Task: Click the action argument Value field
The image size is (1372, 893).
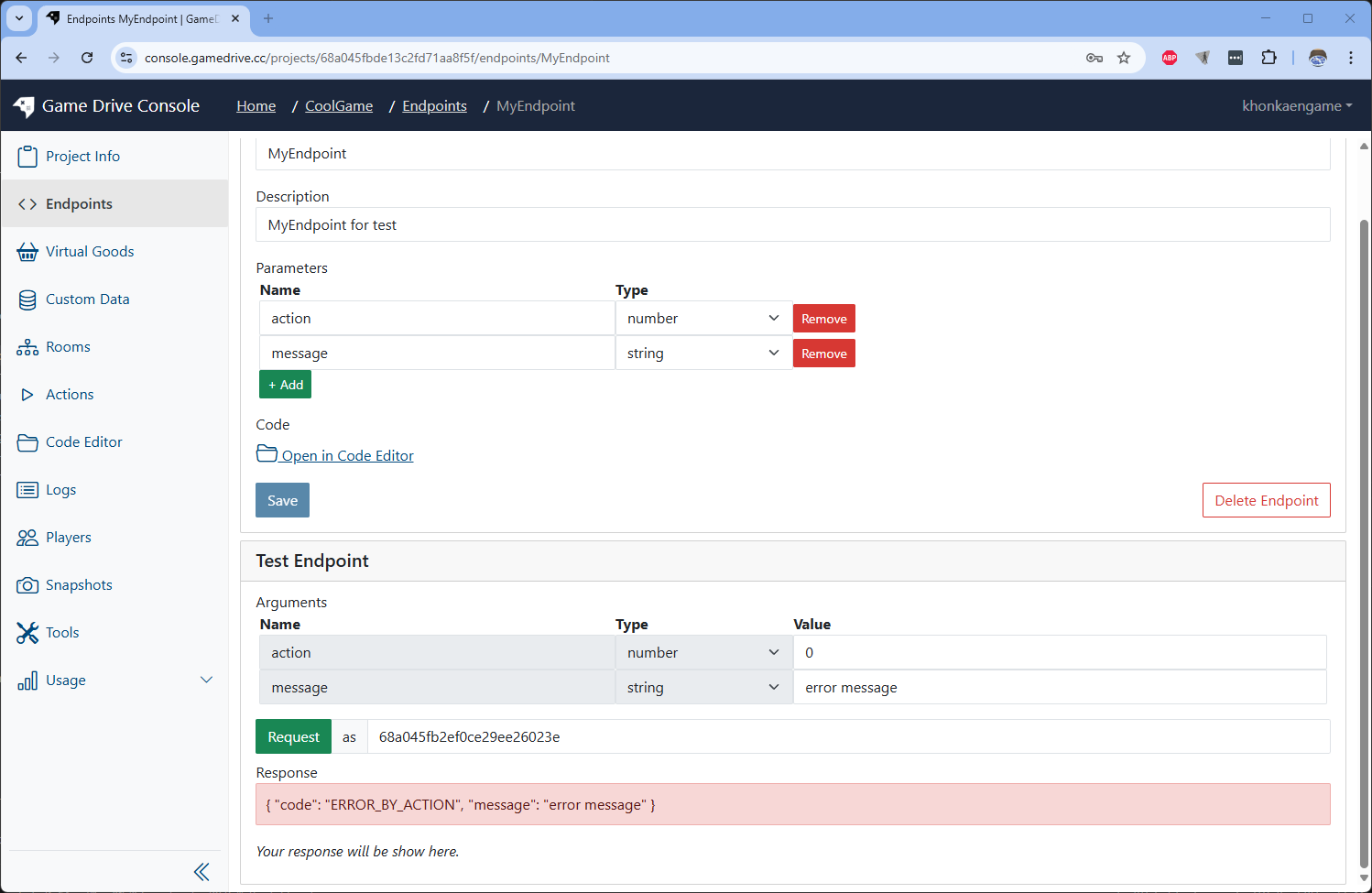Action: 1059,653
